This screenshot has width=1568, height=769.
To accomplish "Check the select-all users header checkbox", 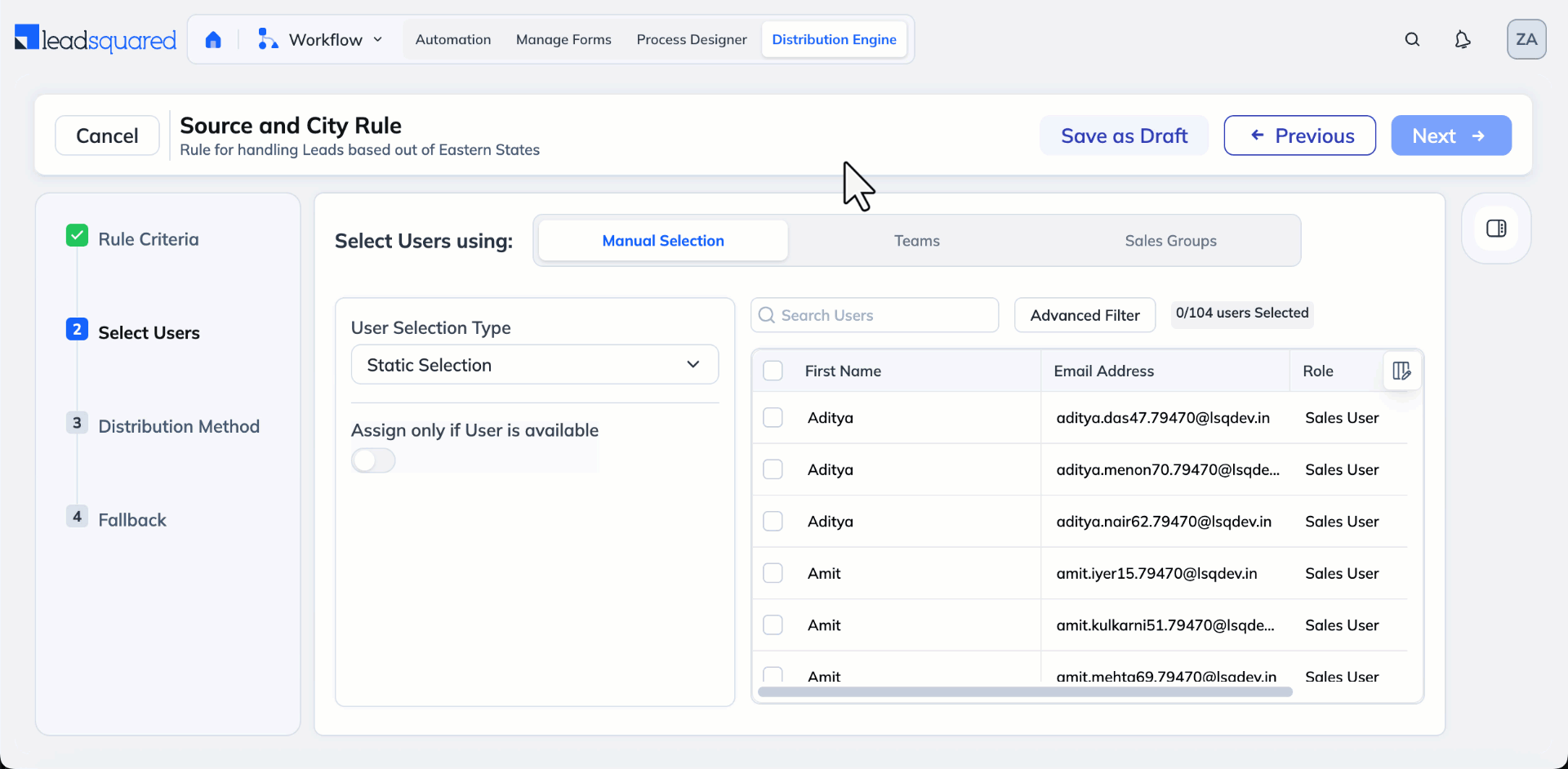I will [x=773, y=371].
